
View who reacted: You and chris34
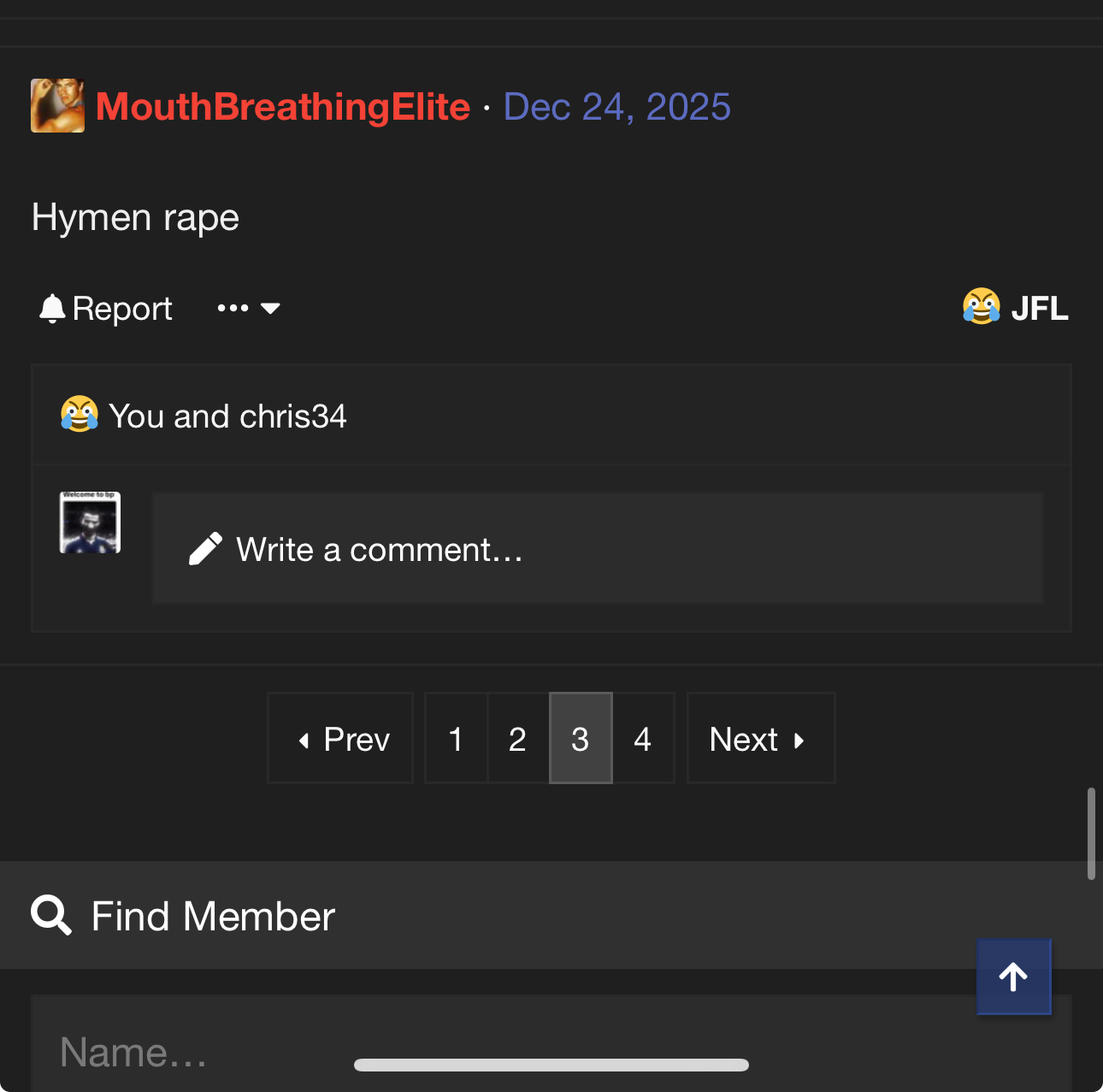tap(227, 416)
